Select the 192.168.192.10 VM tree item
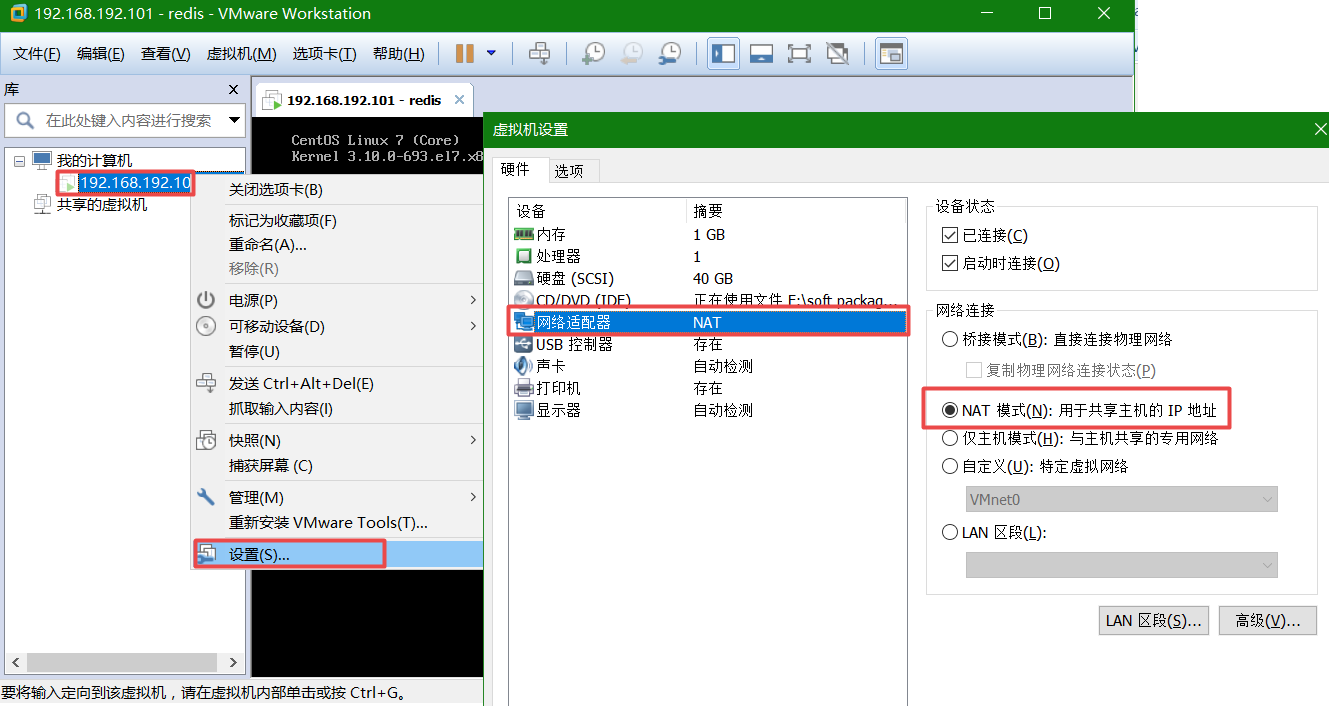 pos(135,182)
